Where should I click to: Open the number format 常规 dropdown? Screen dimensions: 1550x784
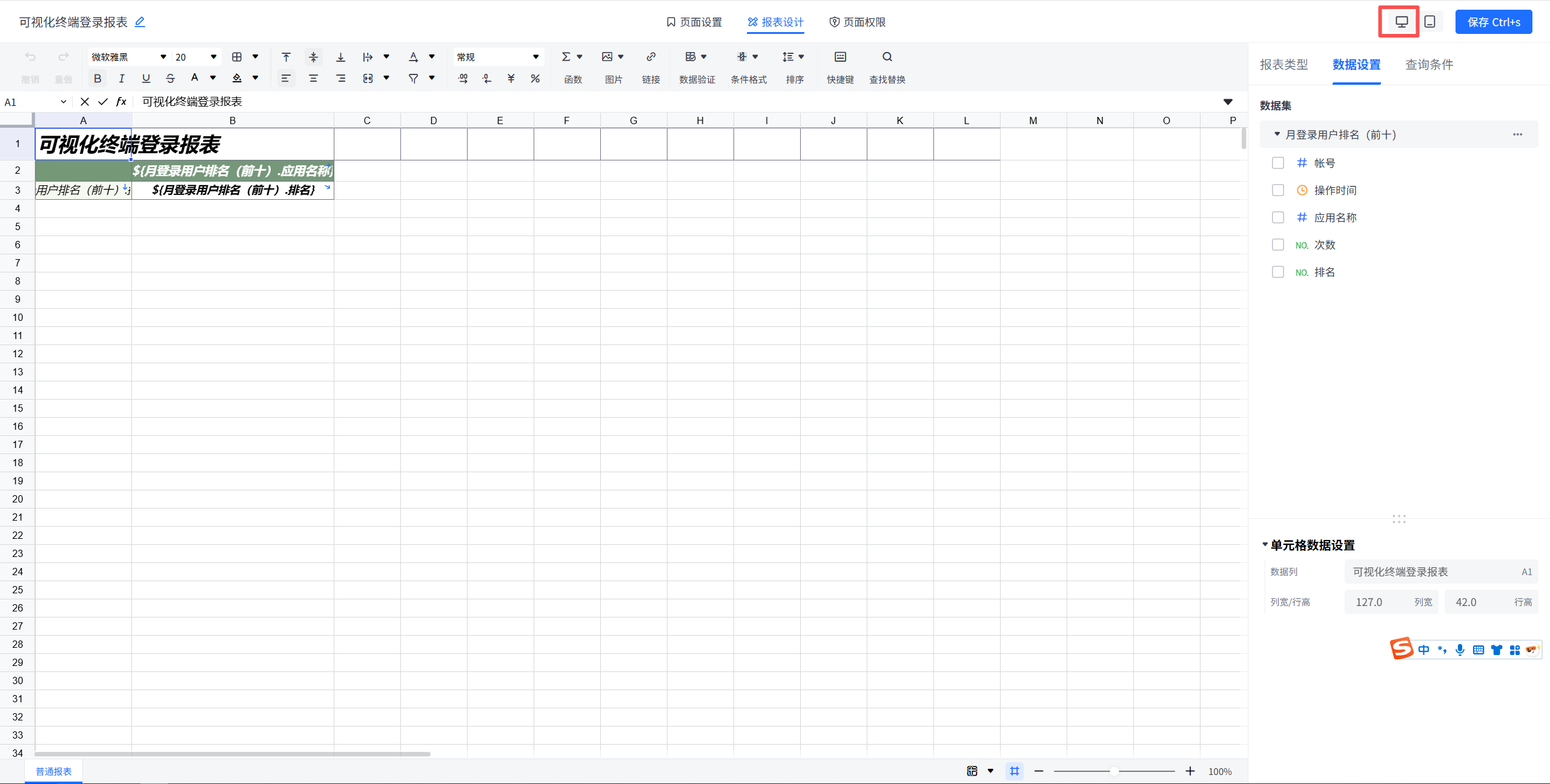[498, 57]
